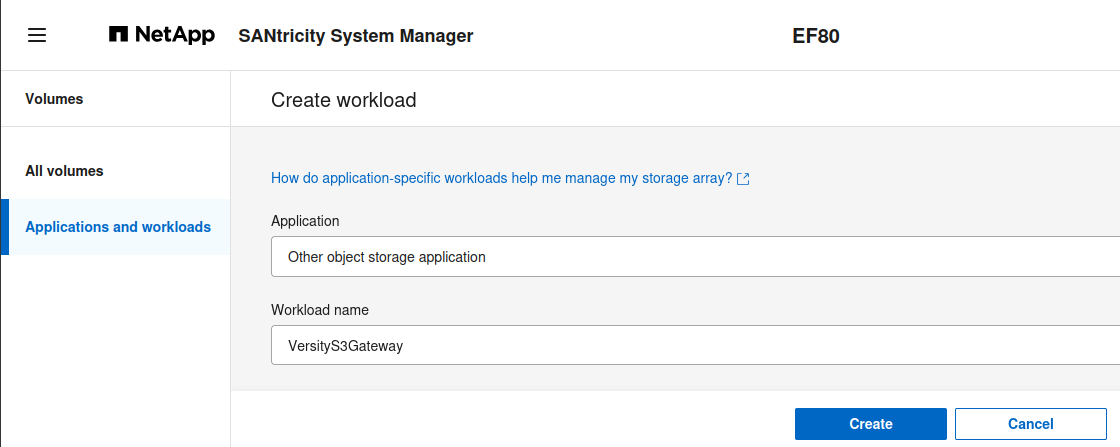Click the Workload name label
This screenshot has width=1120, height=447.
[x=320, y=310]
